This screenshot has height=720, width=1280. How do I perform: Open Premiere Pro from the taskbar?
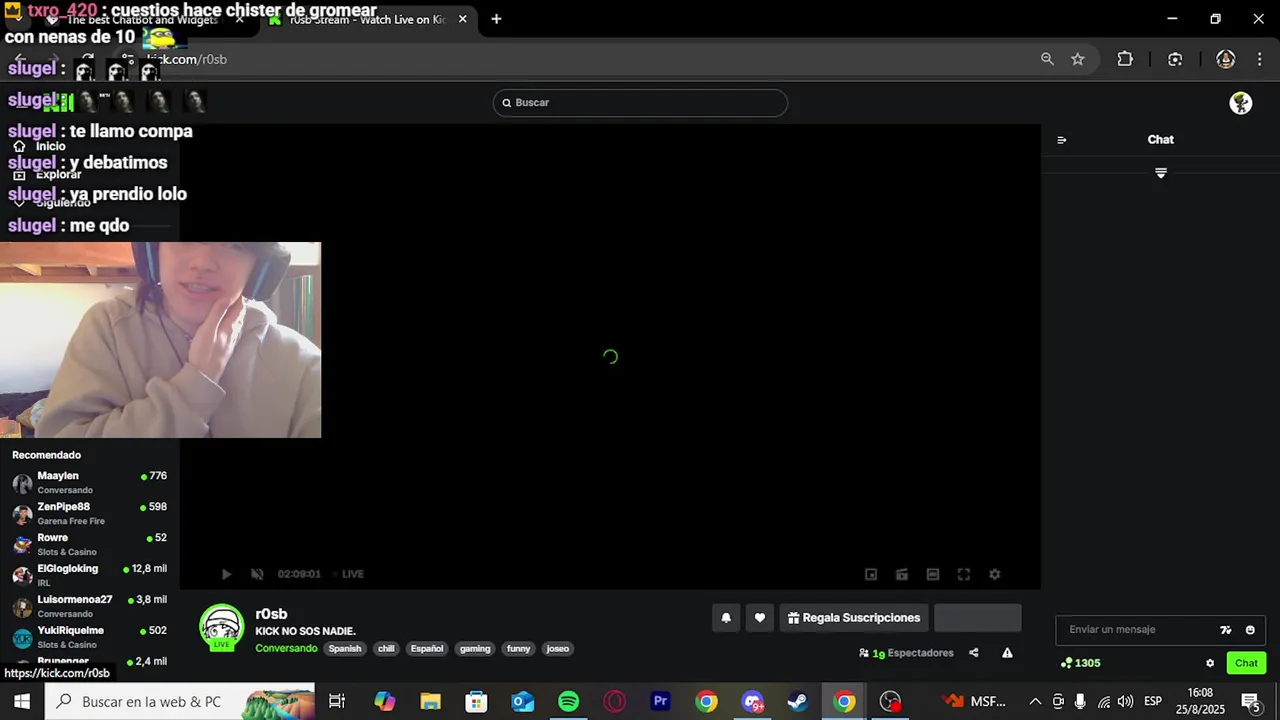[660, 702]
